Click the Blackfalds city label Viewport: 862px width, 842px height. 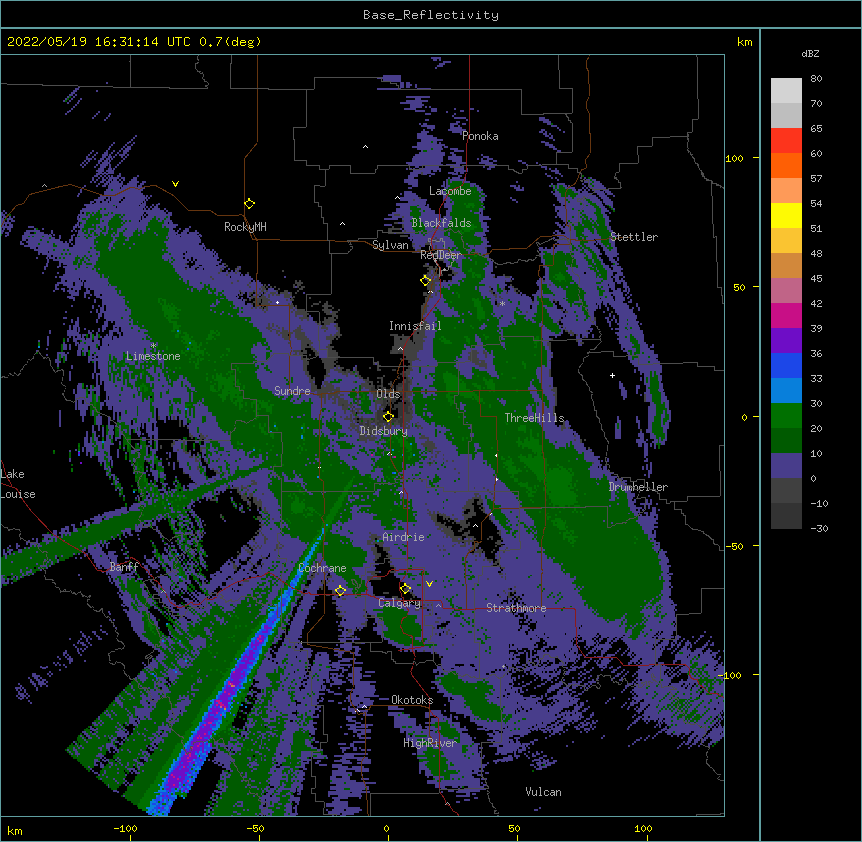click(441, 223)
